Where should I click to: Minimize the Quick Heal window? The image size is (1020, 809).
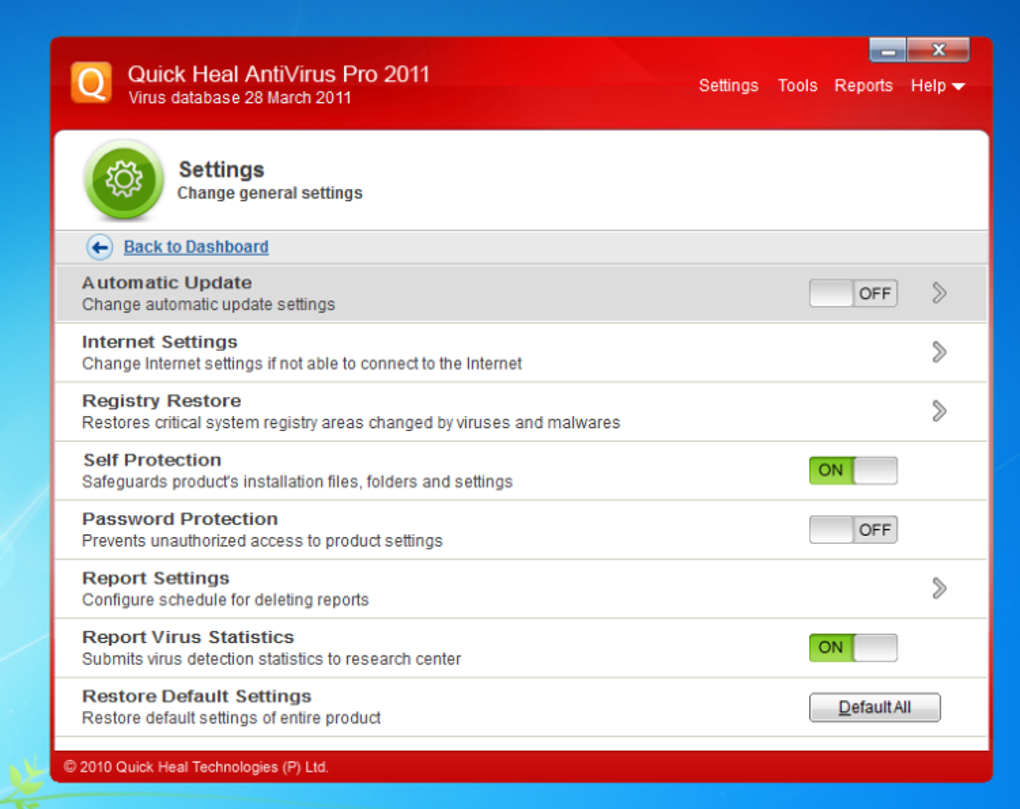tap(888, 50)
